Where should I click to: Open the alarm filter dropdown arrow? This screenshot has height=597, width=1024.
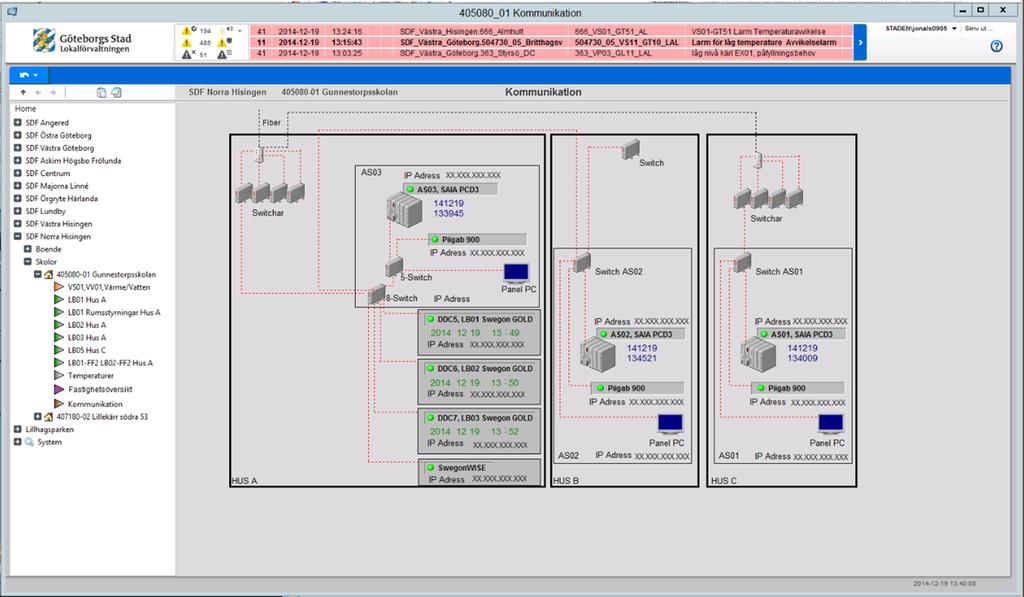click(240, 31)
